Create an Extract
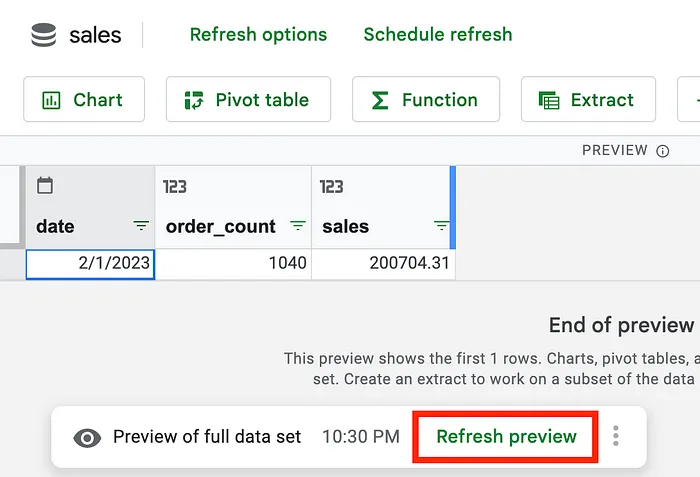 click(588, 99)
